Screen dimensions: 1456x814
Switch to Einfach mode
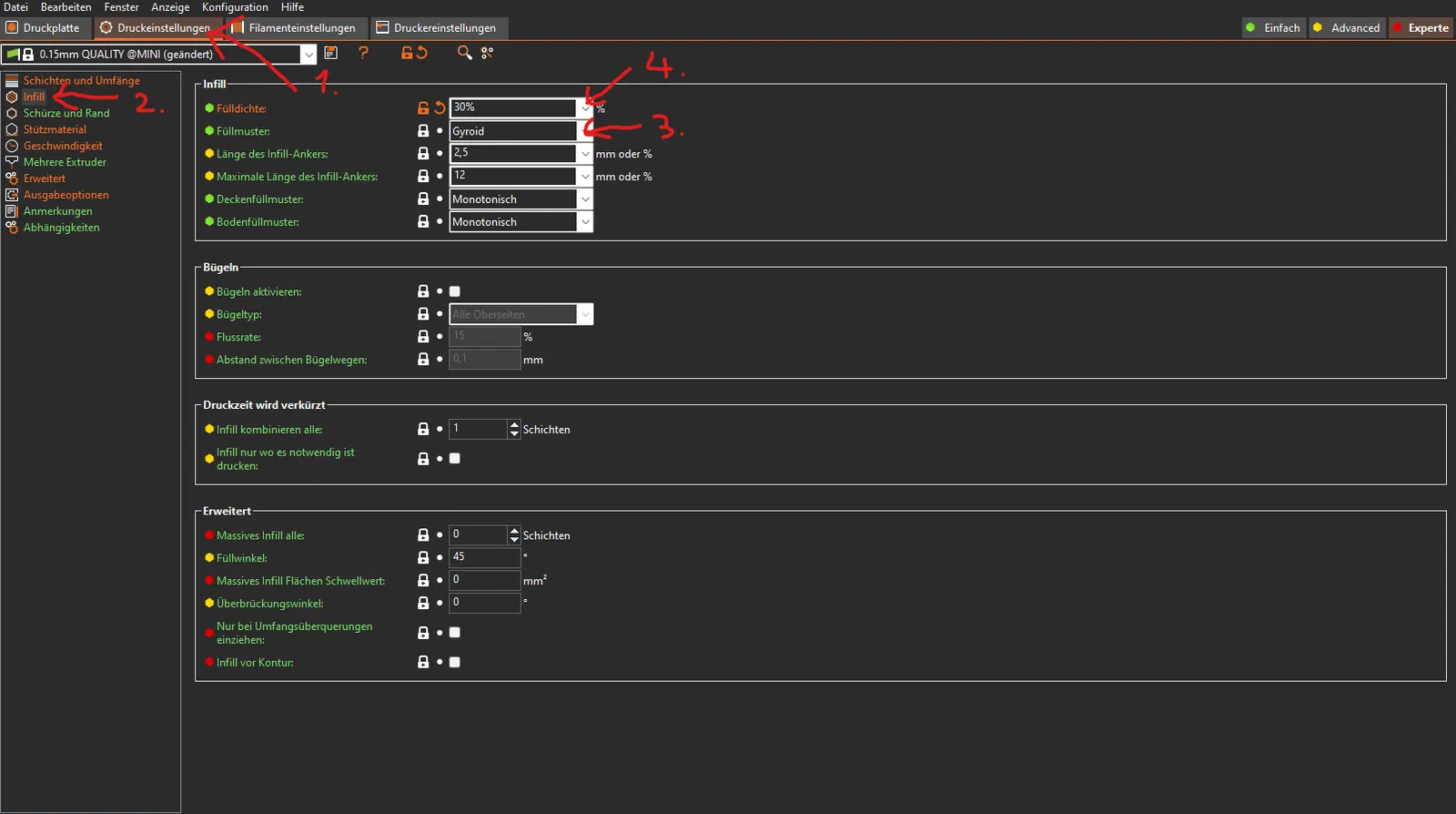pos(1273,28)
